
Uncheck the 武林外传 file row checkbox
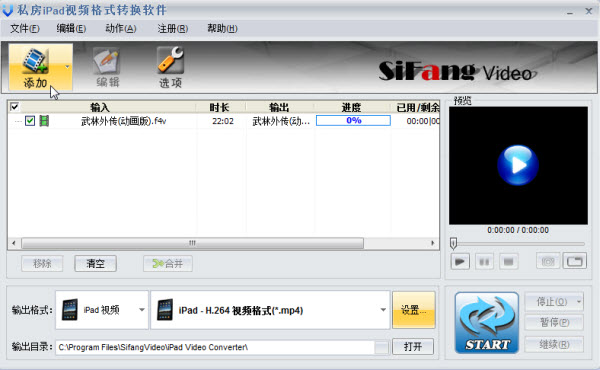click(x=30, y=121)
